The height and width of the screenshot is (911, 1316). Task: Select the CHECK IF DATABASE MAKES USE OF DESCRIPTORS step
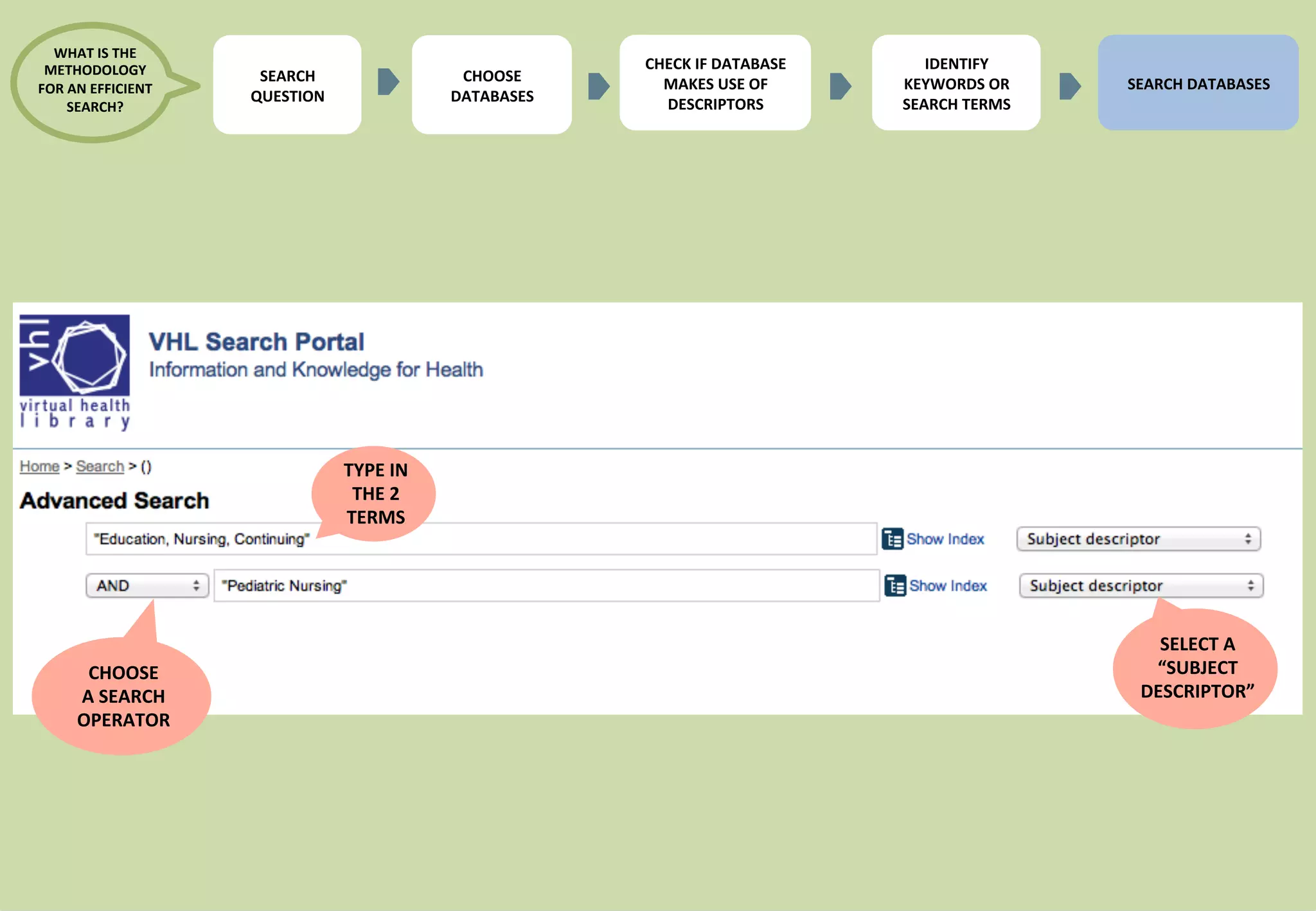pos(715,84)
